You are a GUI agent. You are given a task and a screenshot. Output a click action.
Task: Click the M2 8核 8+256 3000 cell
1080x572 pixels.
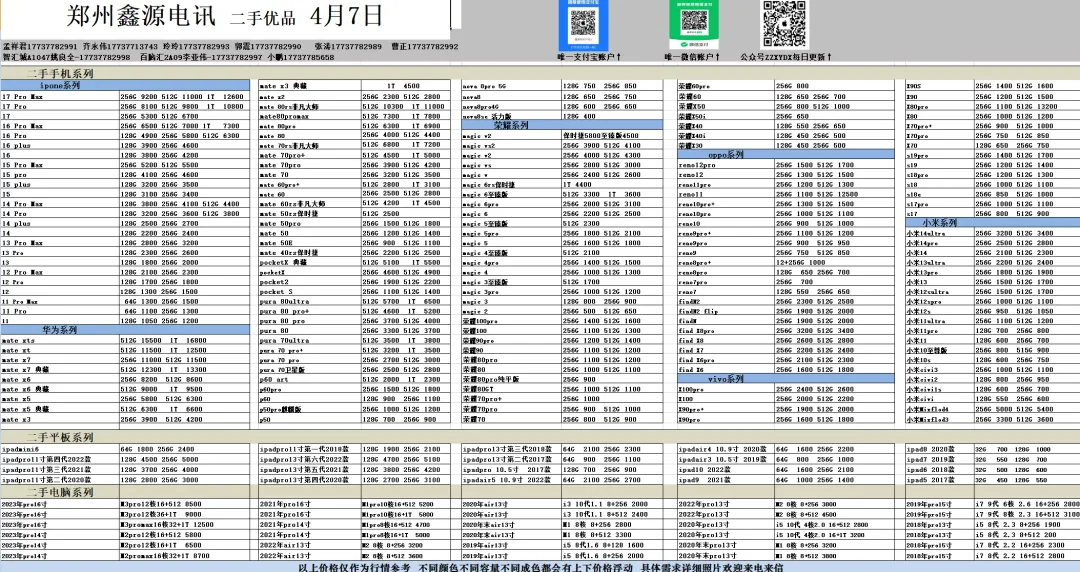pyautogui.click(x=835, y=504)
